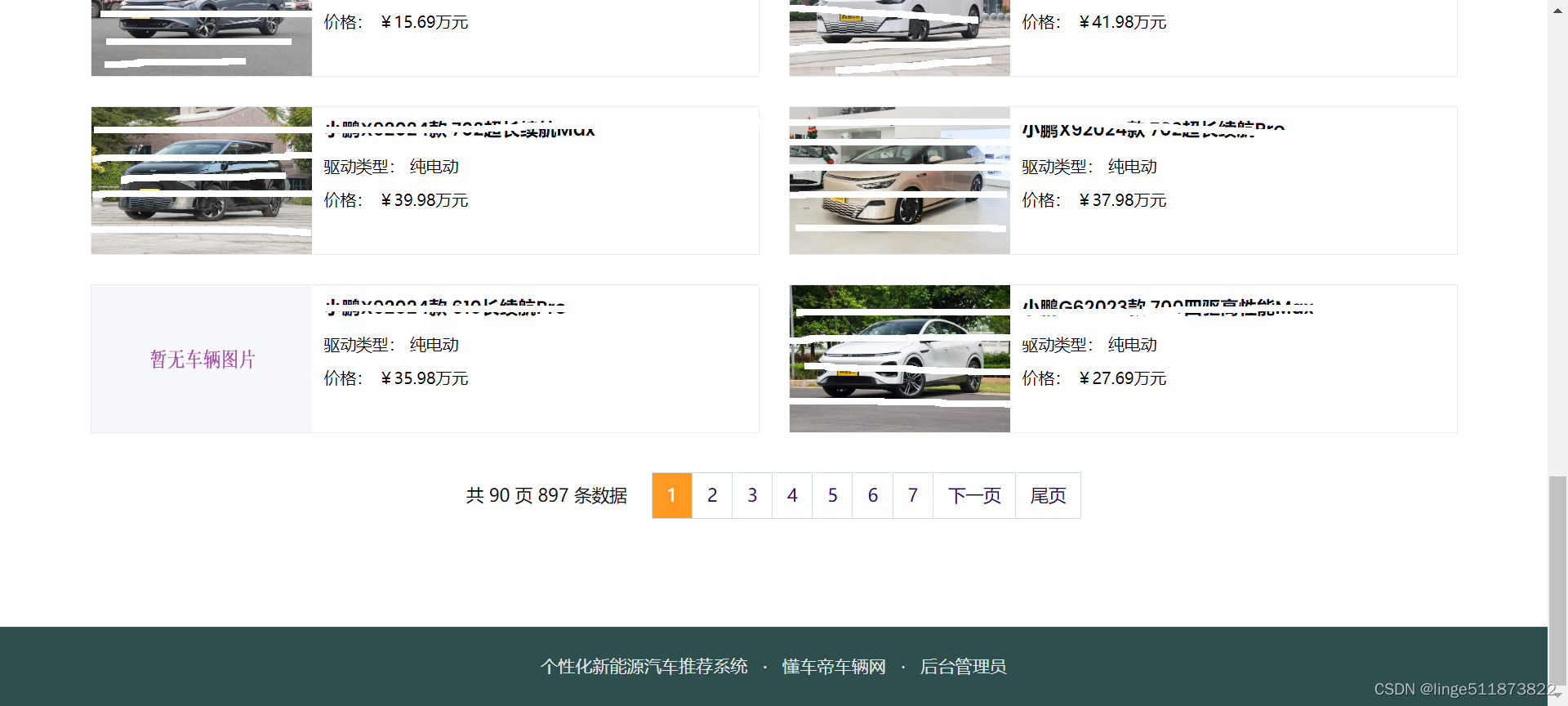Image resolution: width=1568 pixels, height=706 pixels.
Task: Open 个性化新能源汽车推荐系统 footer link
Action: click(x=644, y=667)
